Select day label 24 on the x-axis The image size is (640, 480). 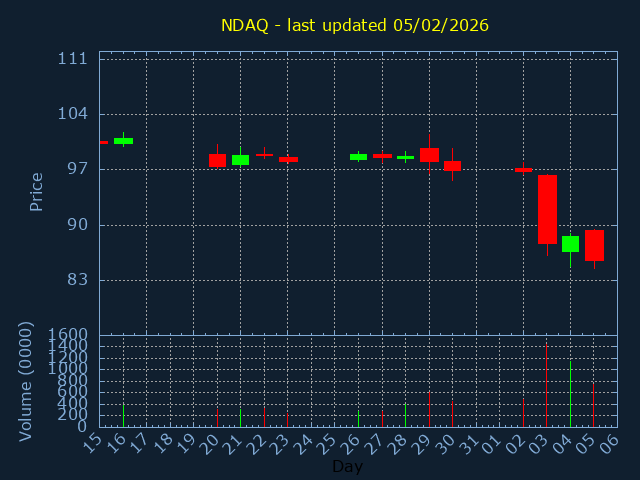click(x=304, y=444)
